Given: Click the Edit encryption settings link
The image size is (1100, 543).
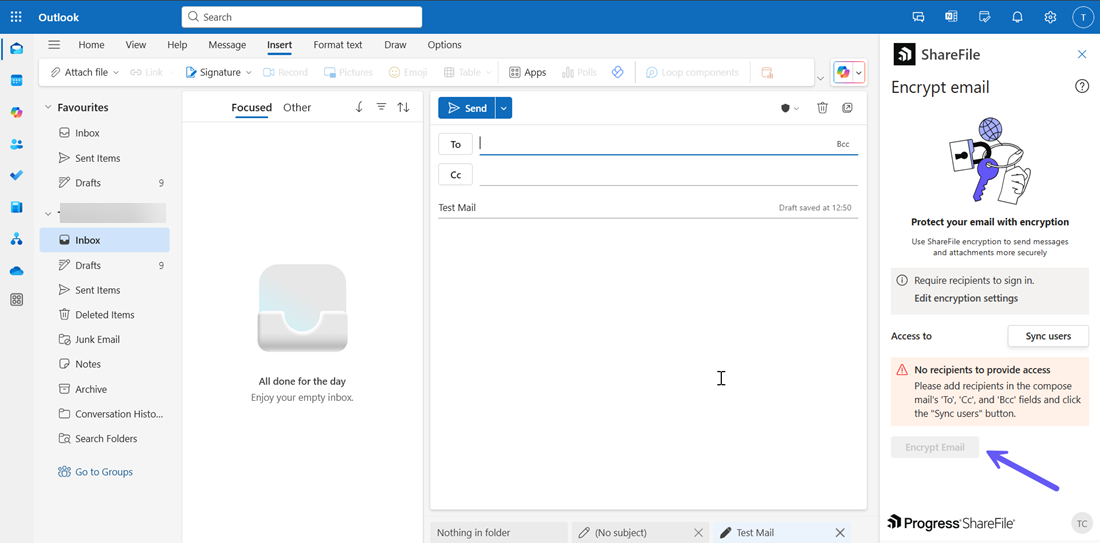Looking at the screenshot, I should click(966, 298).
